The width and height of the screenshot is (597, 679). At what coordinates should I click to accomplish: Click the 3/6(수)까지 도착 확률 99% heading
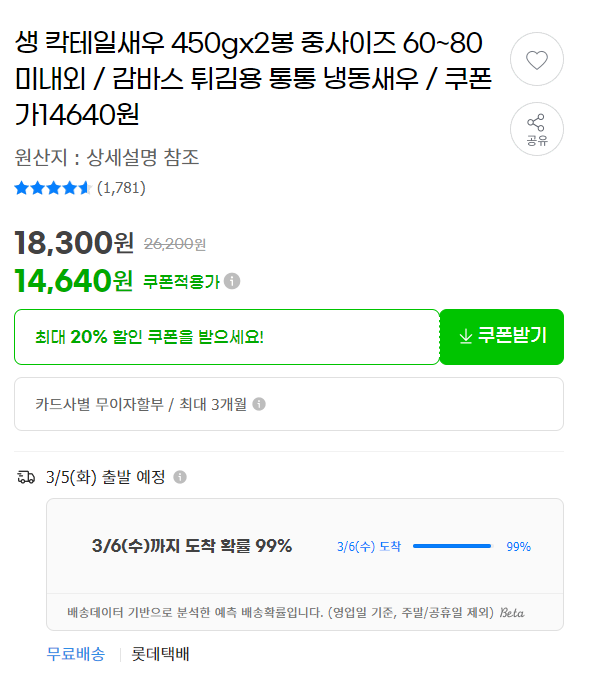(x=192, y=546)
